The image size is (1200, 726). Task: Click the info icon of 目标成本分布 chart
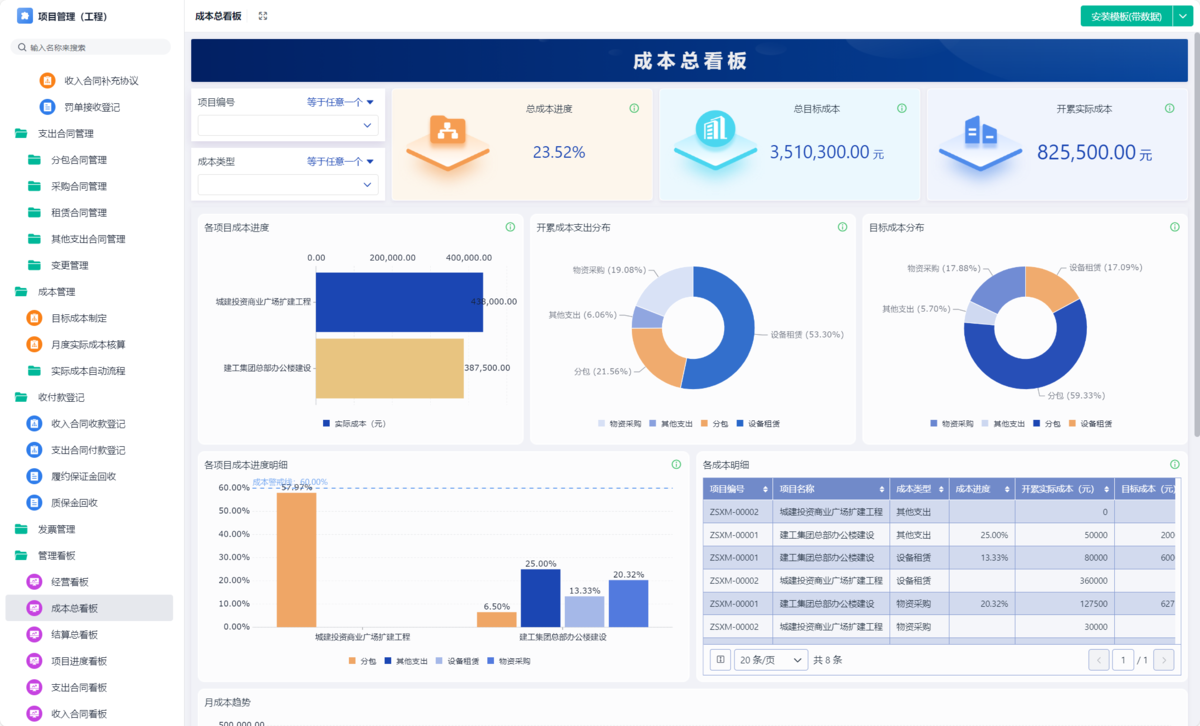(1174, 227)
